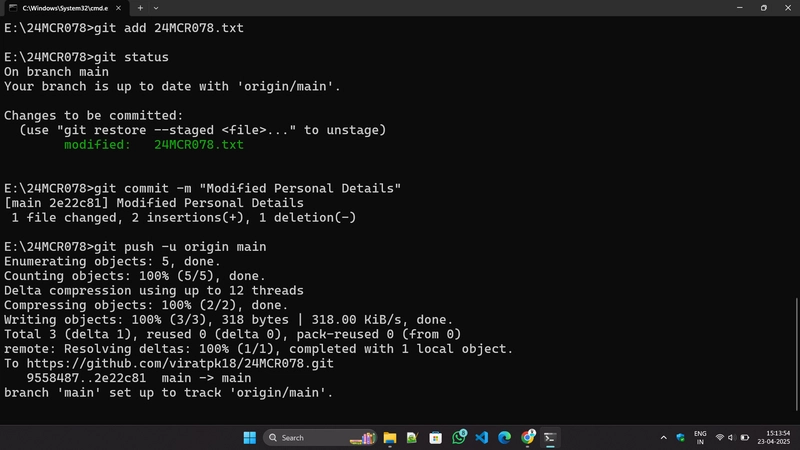
Task: Click the volume speaker tray icon
Action: [731, 438]
